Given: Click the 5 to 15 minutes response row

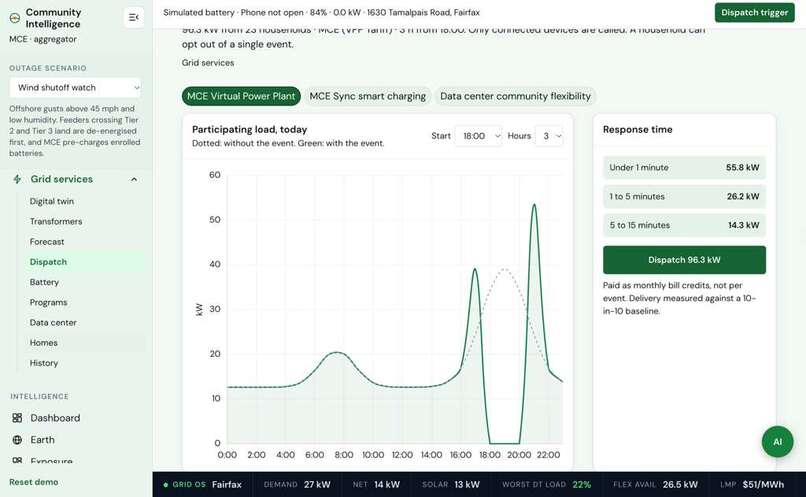Looking at the screenshot, I should (x=684, y=225).
